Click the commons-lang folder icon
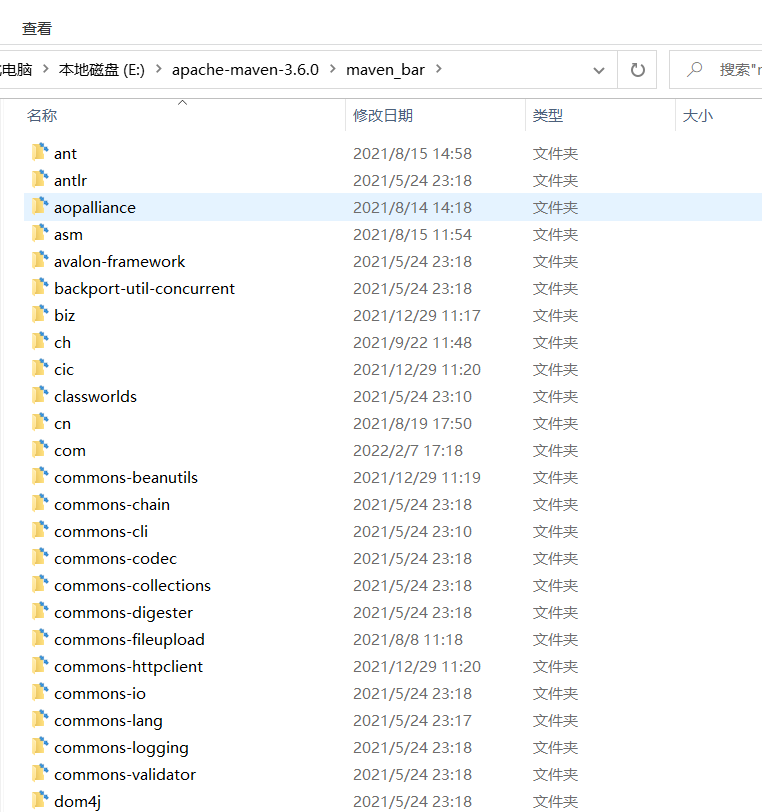 click(x=40, y=719)
